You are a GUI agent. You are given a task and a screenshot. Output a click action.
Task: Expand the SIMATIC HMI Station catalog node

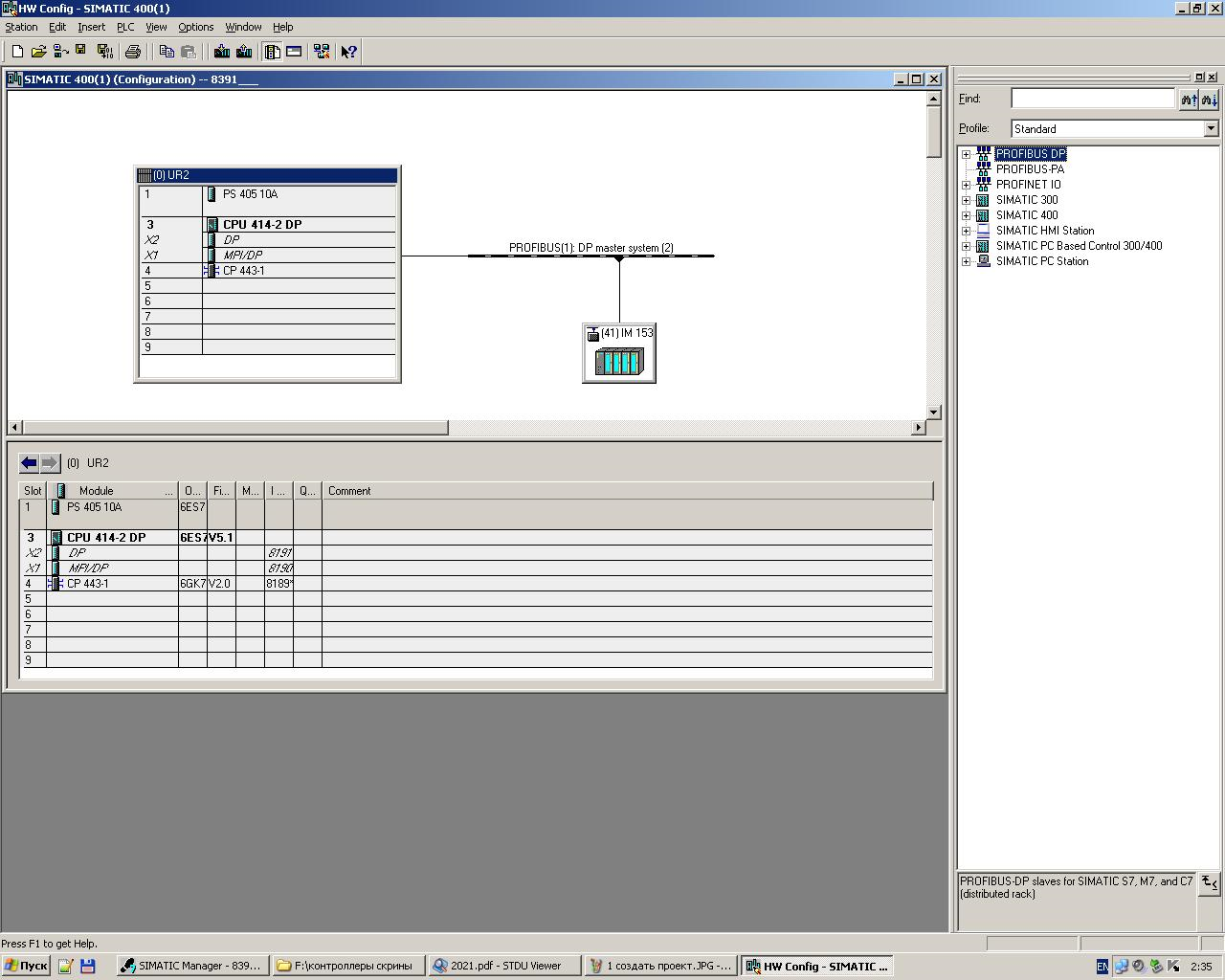pyautogui.click(x=966, y=231)
